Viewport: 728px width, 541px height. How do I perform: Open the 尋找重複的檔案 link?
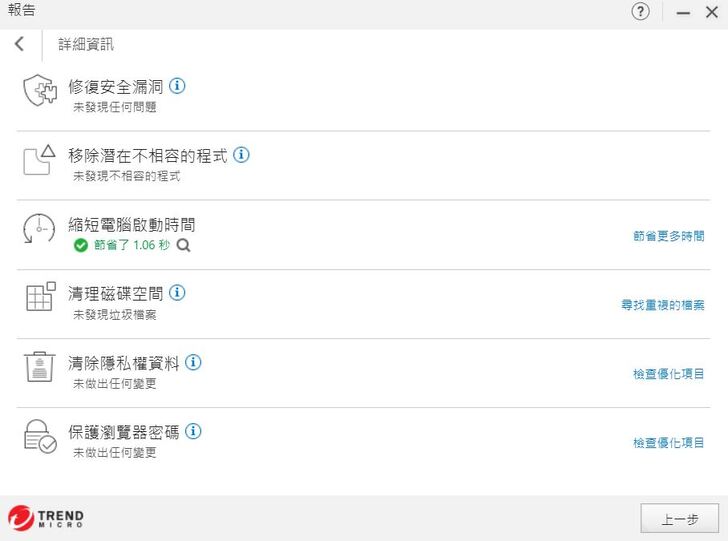pos(662,305)
